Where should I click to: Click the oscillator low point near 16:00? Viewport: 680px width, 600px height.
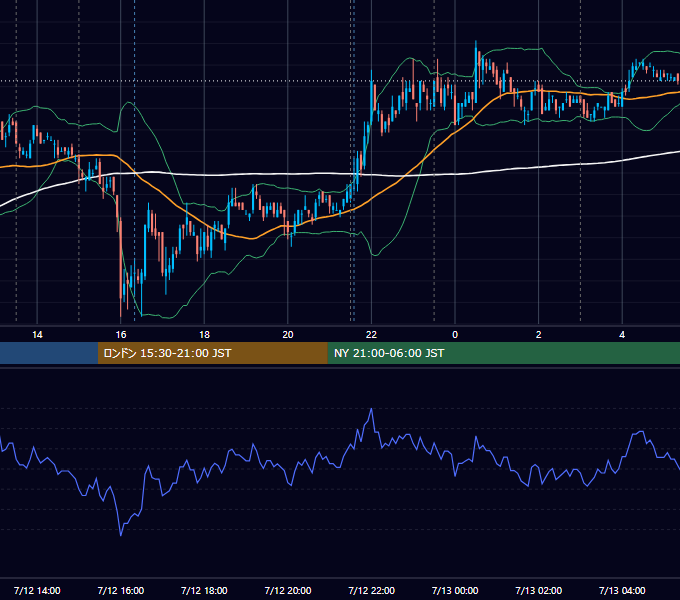coord(121,535)
